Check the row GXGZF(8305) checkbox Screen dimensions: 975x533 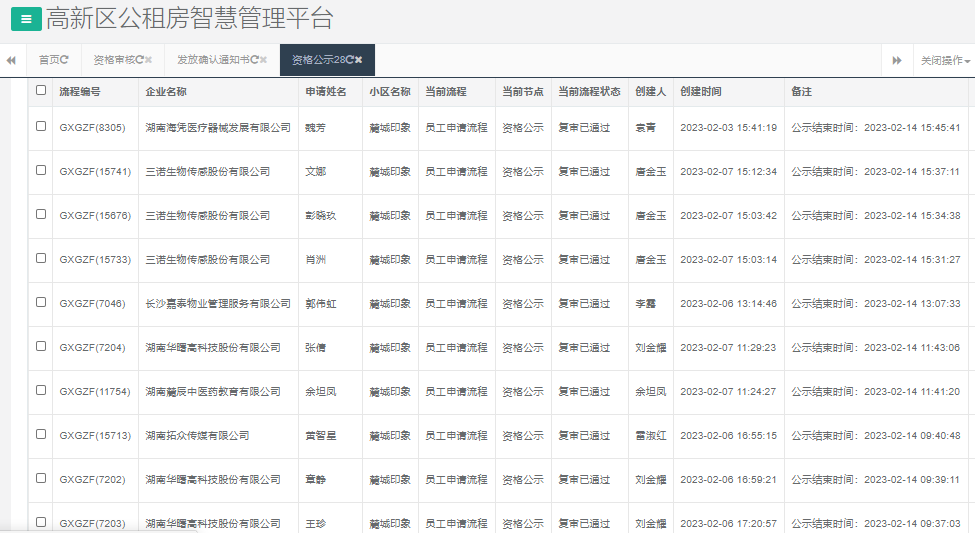41,126
